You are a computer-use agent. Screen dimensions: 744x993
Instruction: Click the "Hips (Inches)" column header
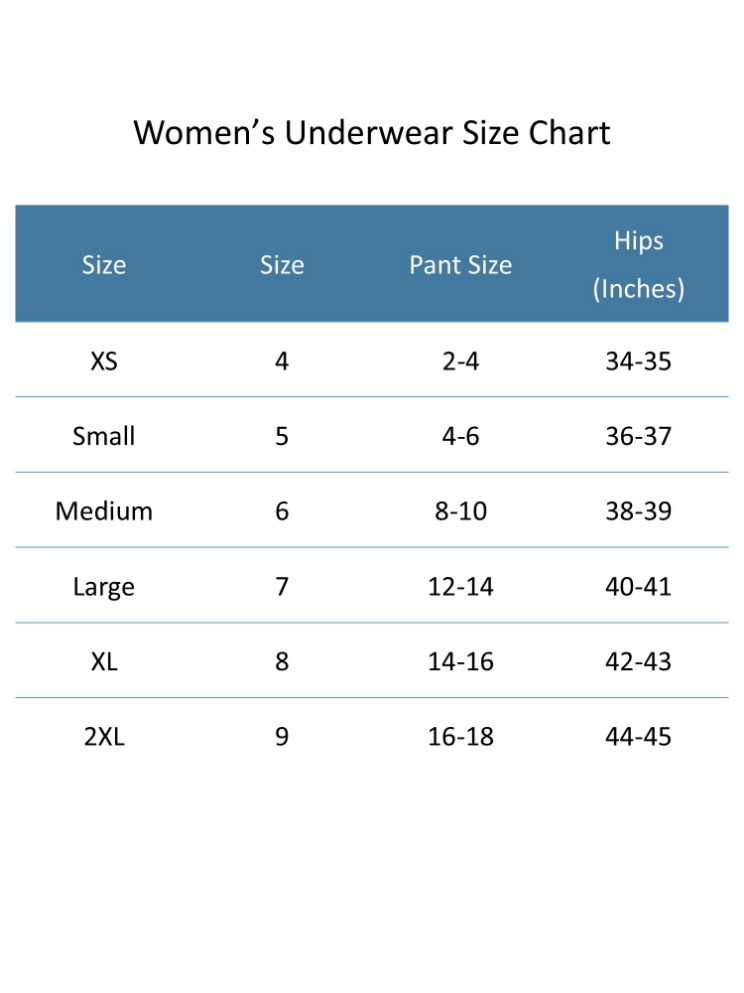point(638,265)
